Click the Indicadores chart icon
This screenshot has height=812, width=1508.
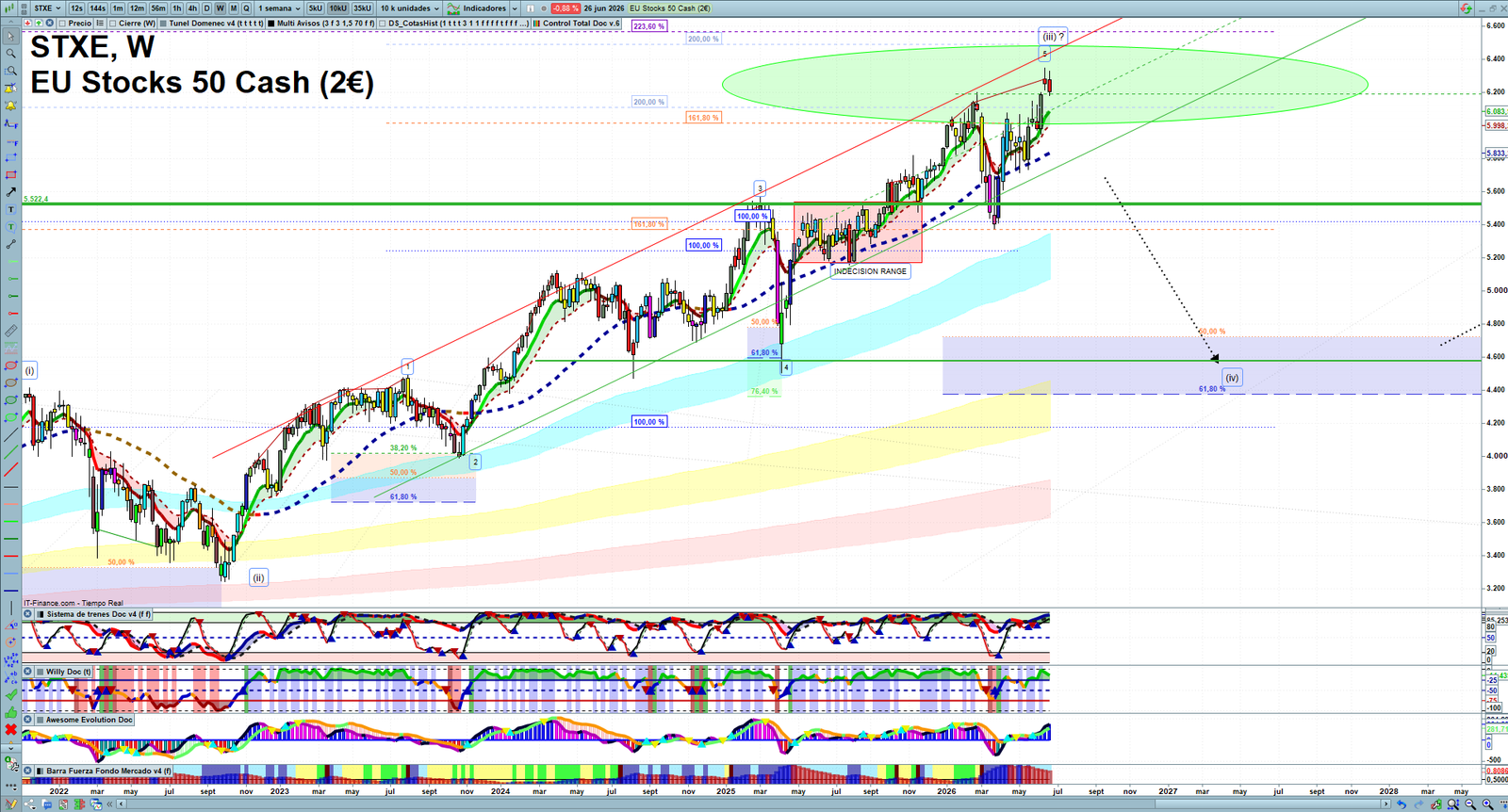point(453,8)
